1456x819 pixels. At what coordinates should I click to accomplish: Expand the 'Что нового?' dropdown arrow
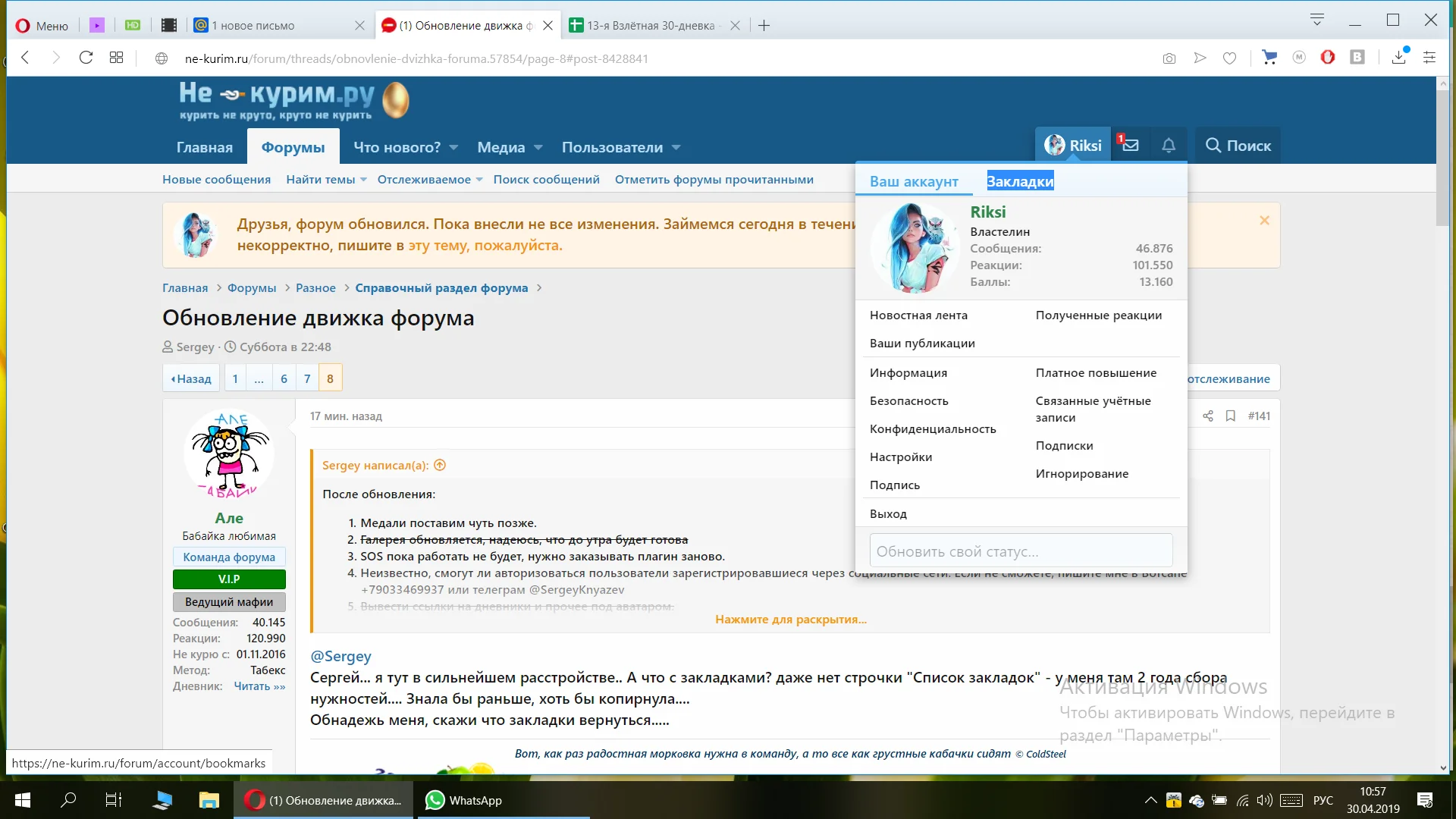tap(453, 147)
